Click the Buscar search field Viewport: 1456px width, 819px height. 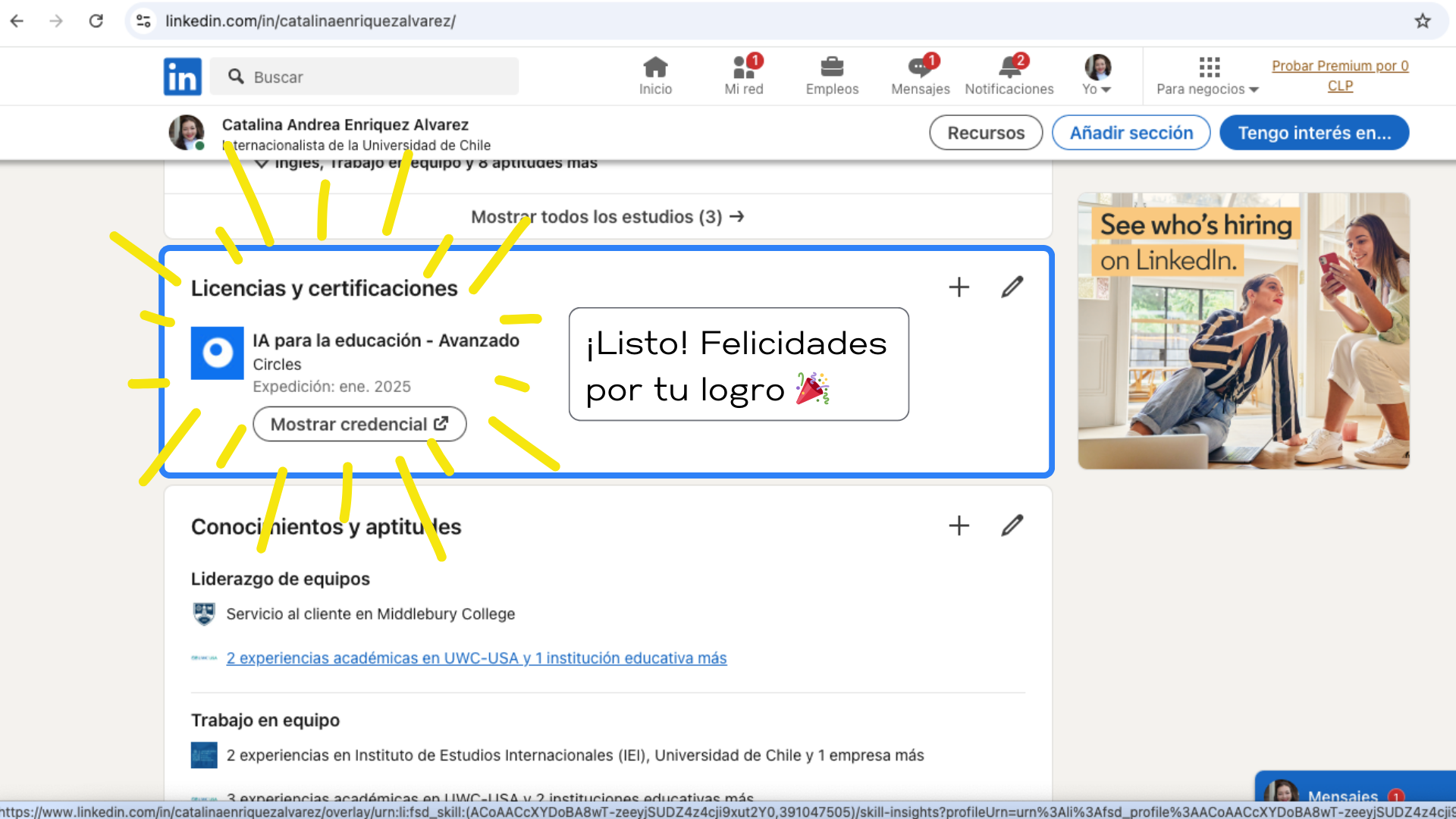coord(365,77)
